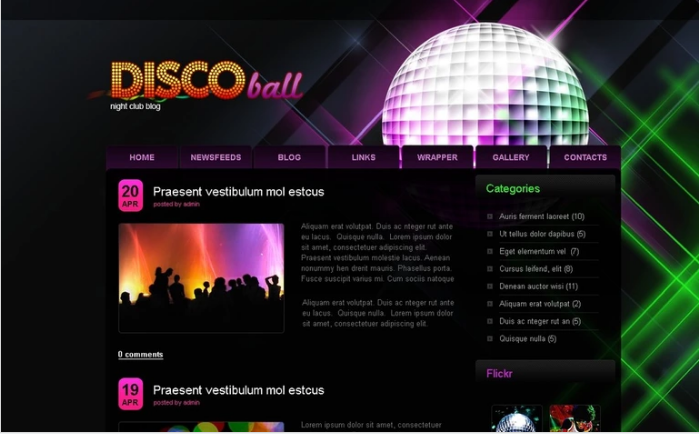Viewport: 699px width, 434px height.
Task: Switch to the GALLERY tab
Action: tap(511, 157)
